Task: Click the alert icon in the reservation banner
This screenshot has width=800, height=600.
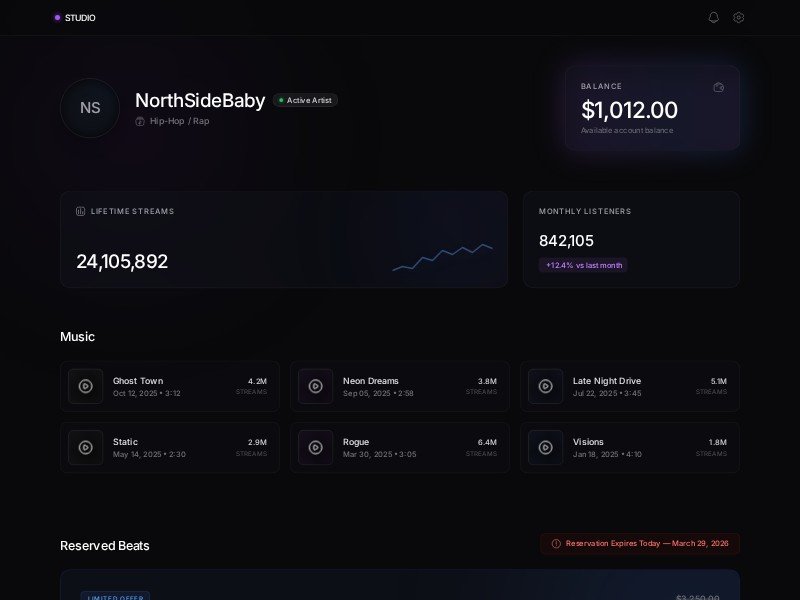Action: point(554,544)
